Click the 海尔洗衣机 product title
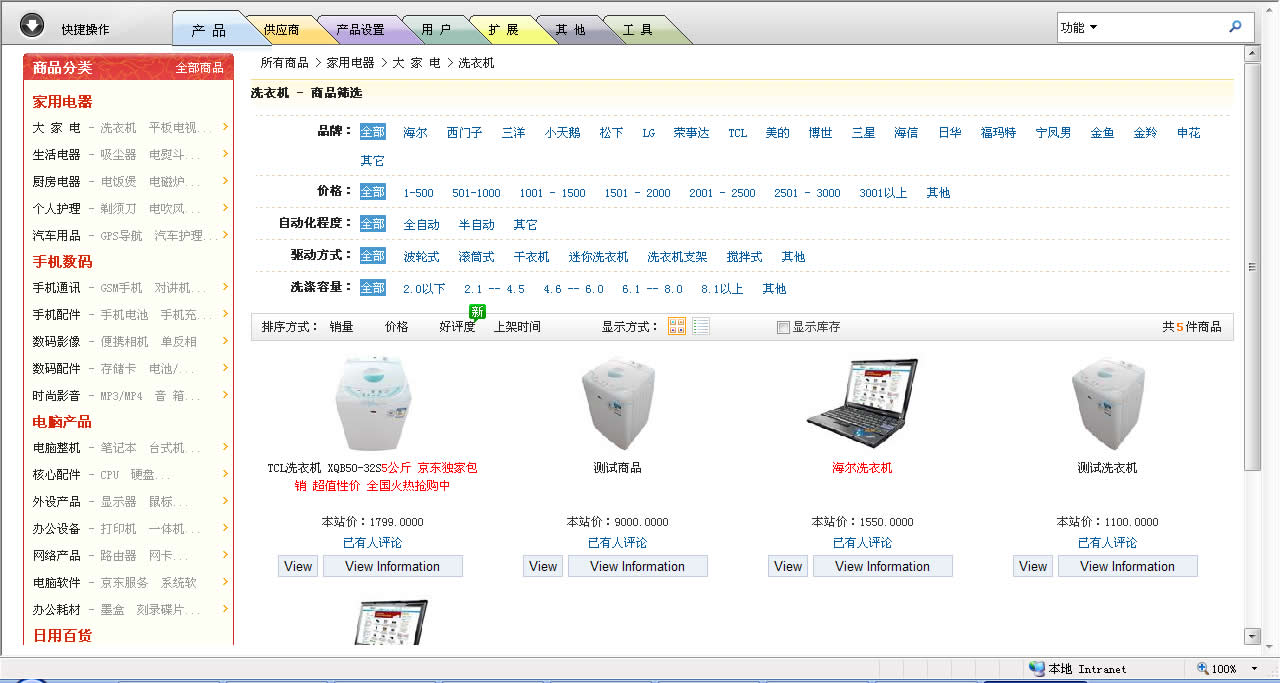Screen dimensions: 1280x683 (862, 468)
